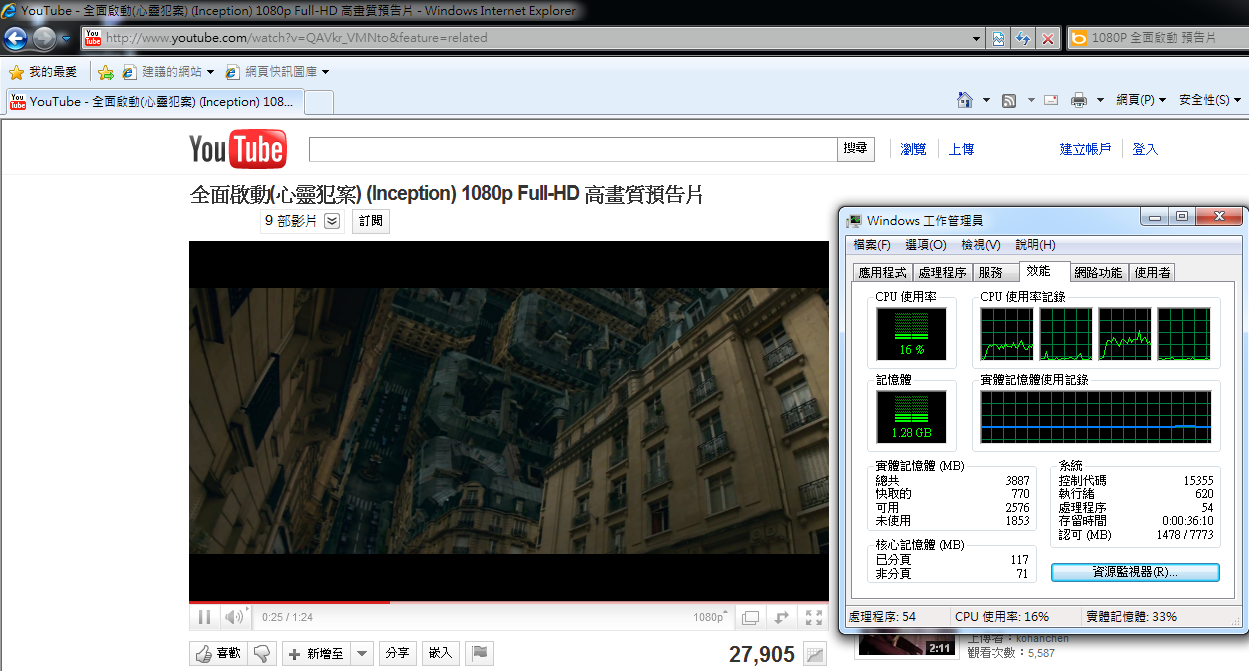Mute the video with the speaker icon
The height and width of the screenshot is (671, 1249).
[x=233, y=617]
